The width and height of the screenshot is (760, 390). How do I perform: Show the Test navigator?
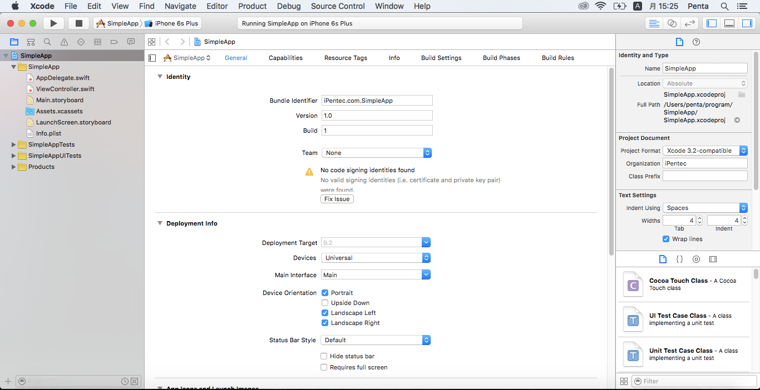coord(81,42)
